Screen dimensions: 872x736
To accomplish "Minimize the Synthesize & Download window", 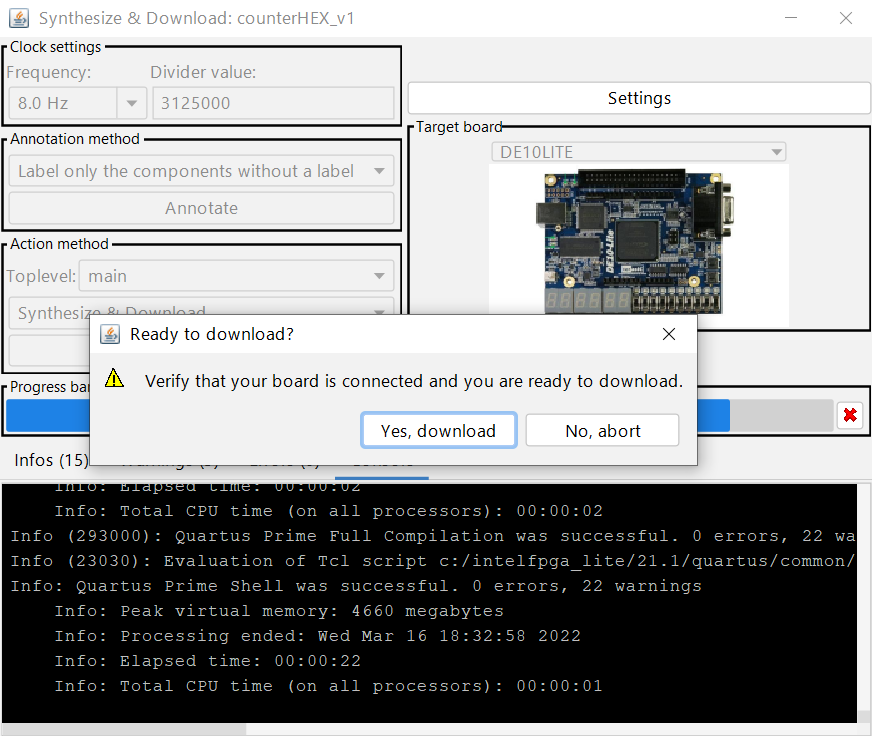I will coord(791,18).
